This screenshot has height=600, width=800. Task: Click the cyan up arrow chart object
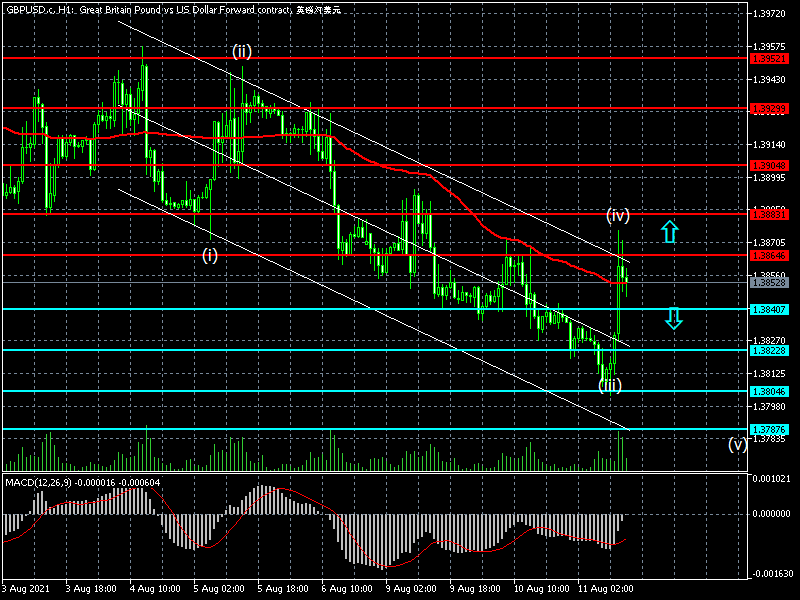click(669, 231)
